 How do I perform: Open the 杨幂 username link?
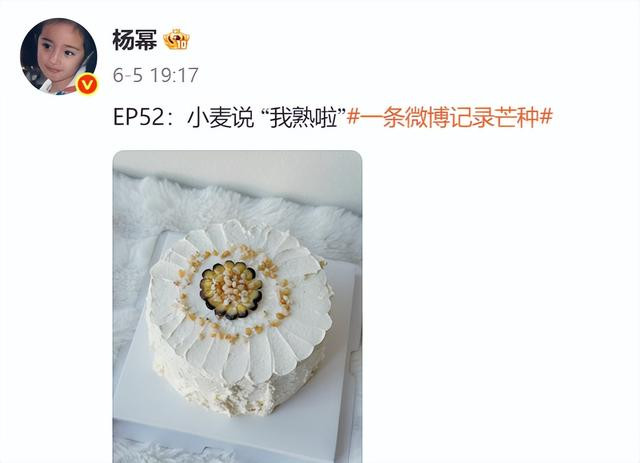pyautogui.click(x=135, y=40)
